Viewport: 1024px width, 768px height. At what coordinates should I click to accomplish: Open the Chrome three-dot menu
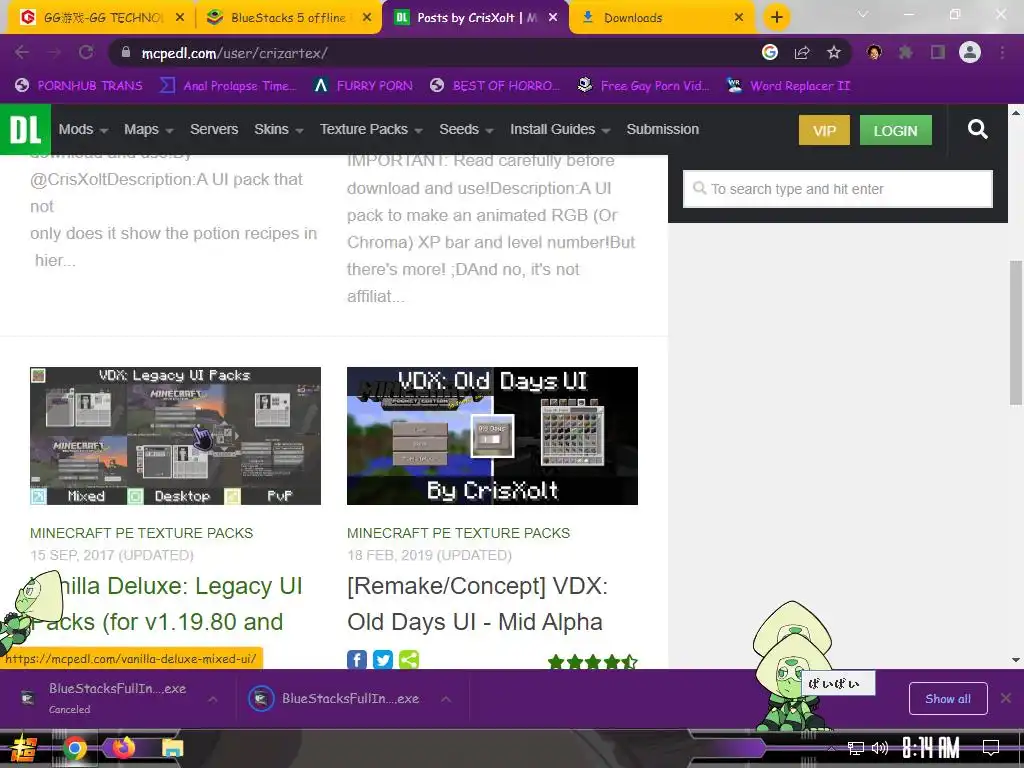(1002, 52)
